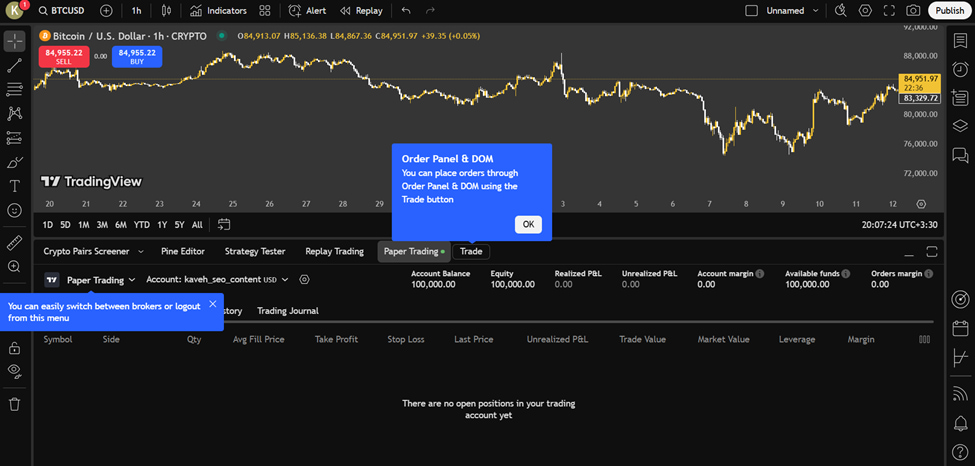The height and width of the screenshot is (466, 975).
Task: Open chart time axis settings gear
Action: click(922, 204)
